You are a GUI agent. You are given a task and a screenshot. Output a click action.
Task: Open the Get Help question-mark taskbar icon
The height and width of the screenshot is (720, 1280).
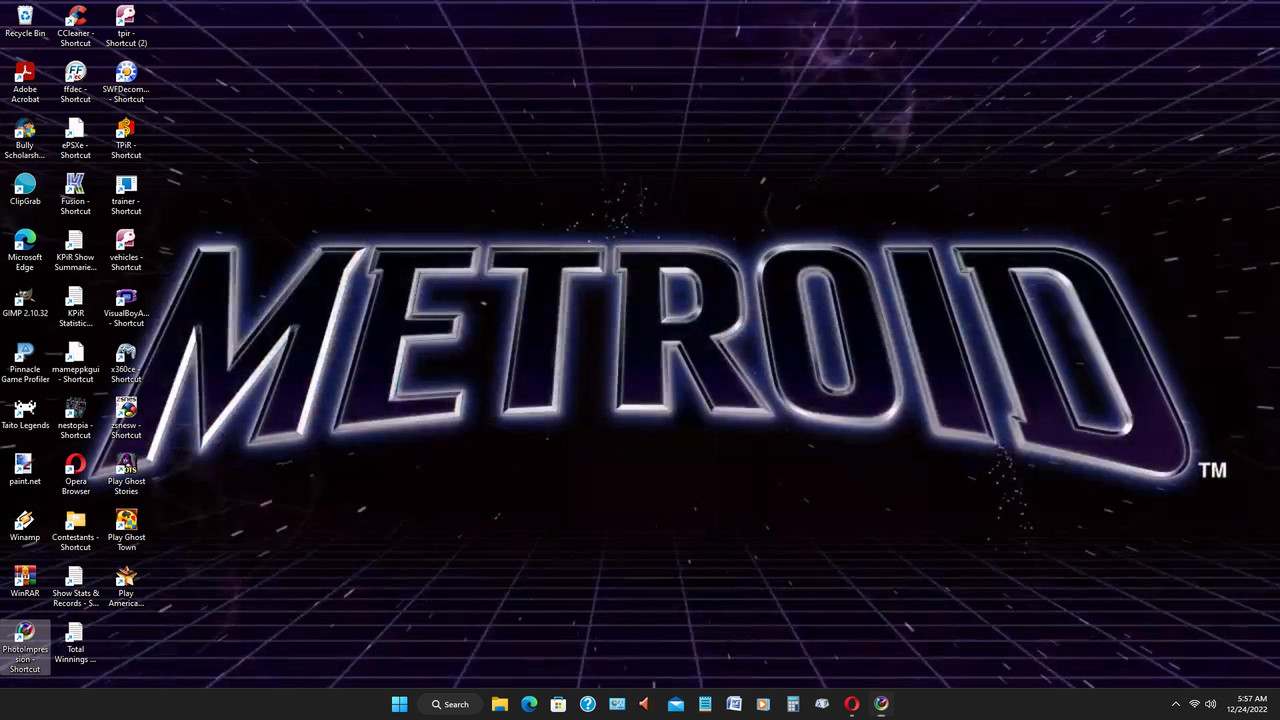[588, 704]
